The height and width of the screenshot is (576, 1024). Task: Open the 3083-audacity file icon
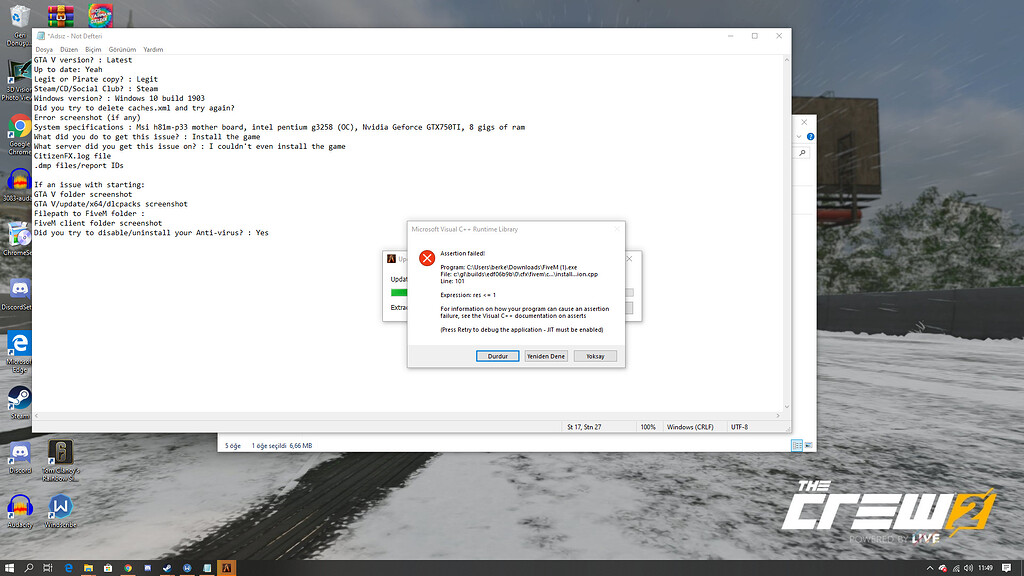coord(19,185)
